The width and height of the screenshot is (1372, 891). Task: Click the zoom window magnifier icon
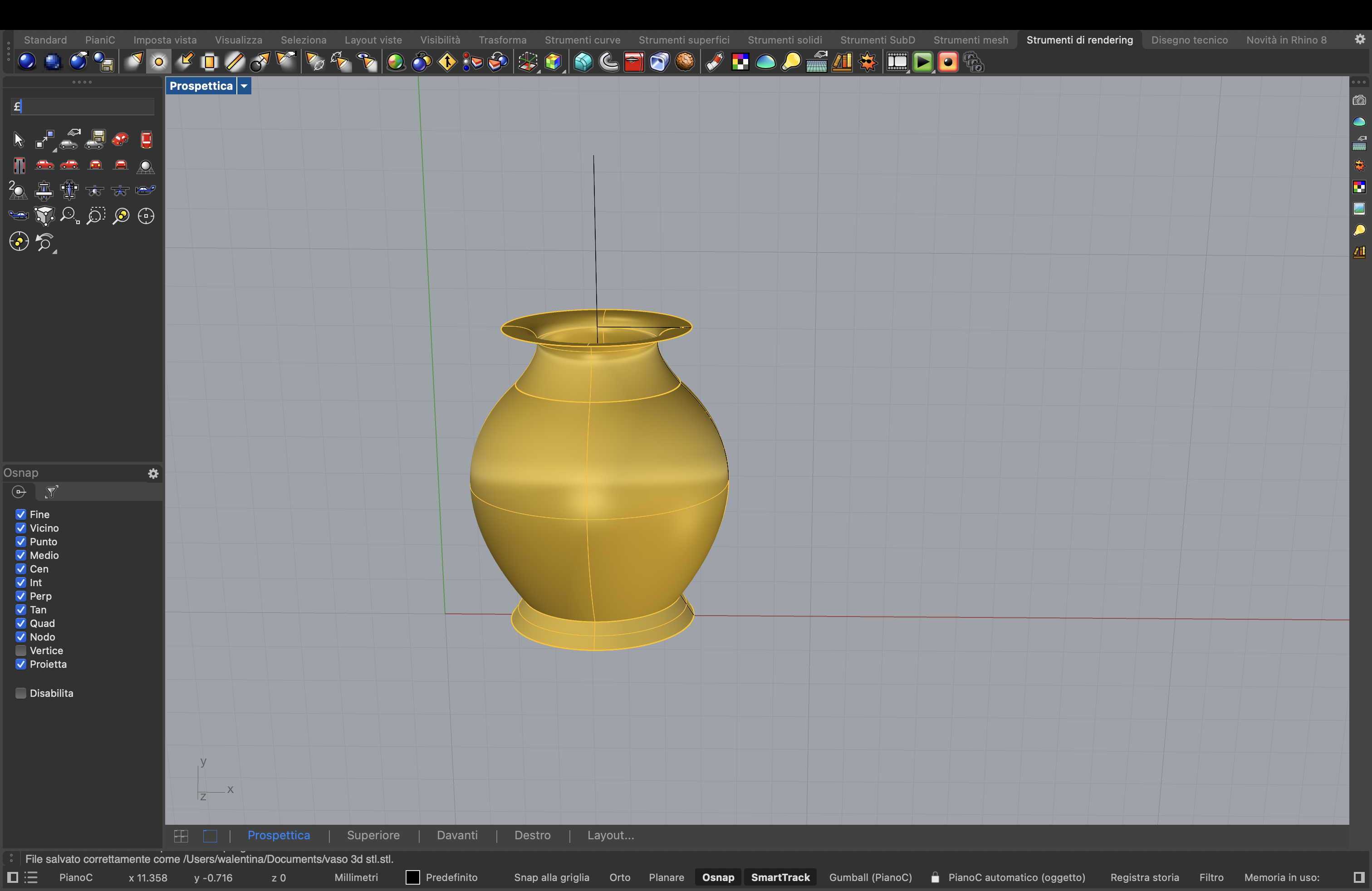click(95, 216)
